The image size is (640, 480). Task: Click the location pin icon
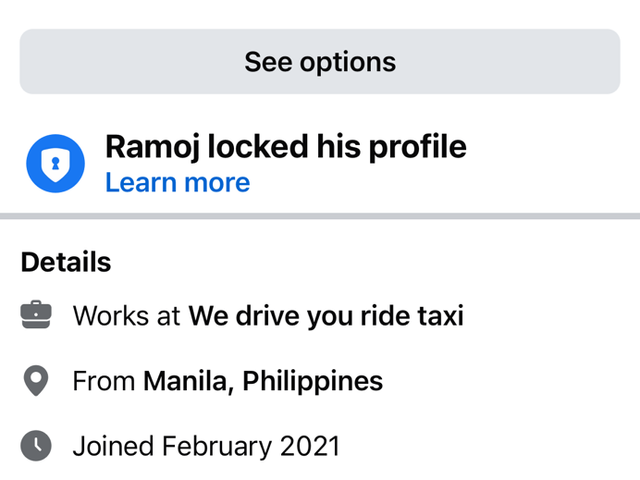pos(36,380)
